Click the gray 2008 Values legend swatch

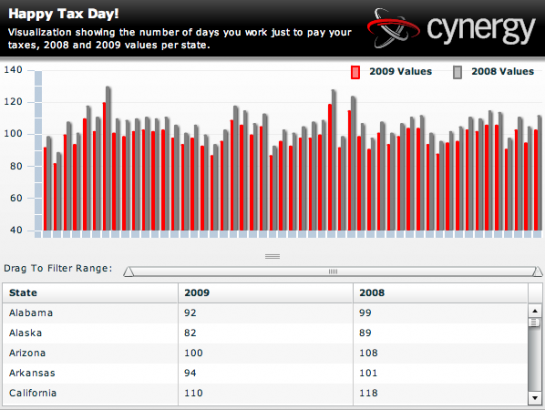pyautogui.click(x=457, y=73)
